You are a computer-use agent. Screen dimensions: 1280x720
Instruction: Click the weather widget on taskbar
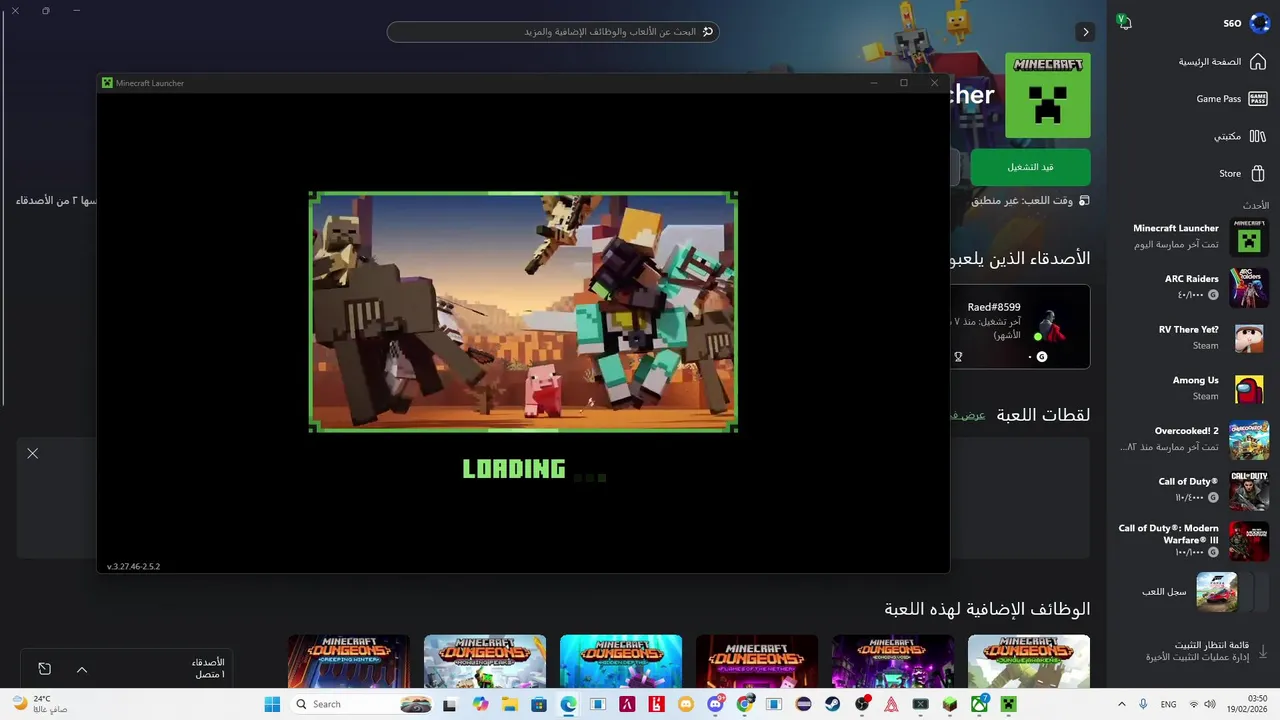point(40,704)
